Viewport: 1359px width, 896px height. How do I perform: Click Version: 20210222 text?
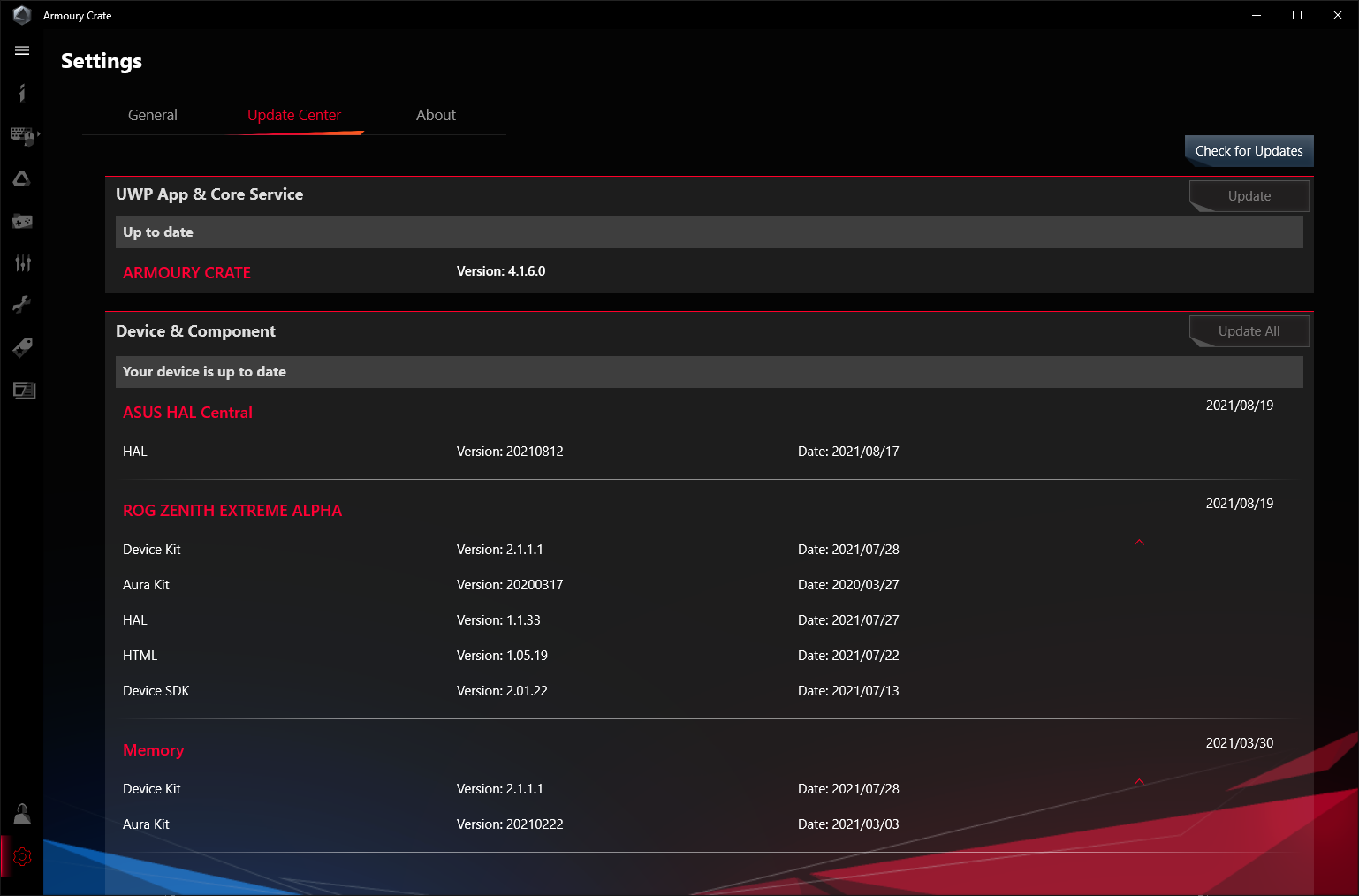point(510,824)
